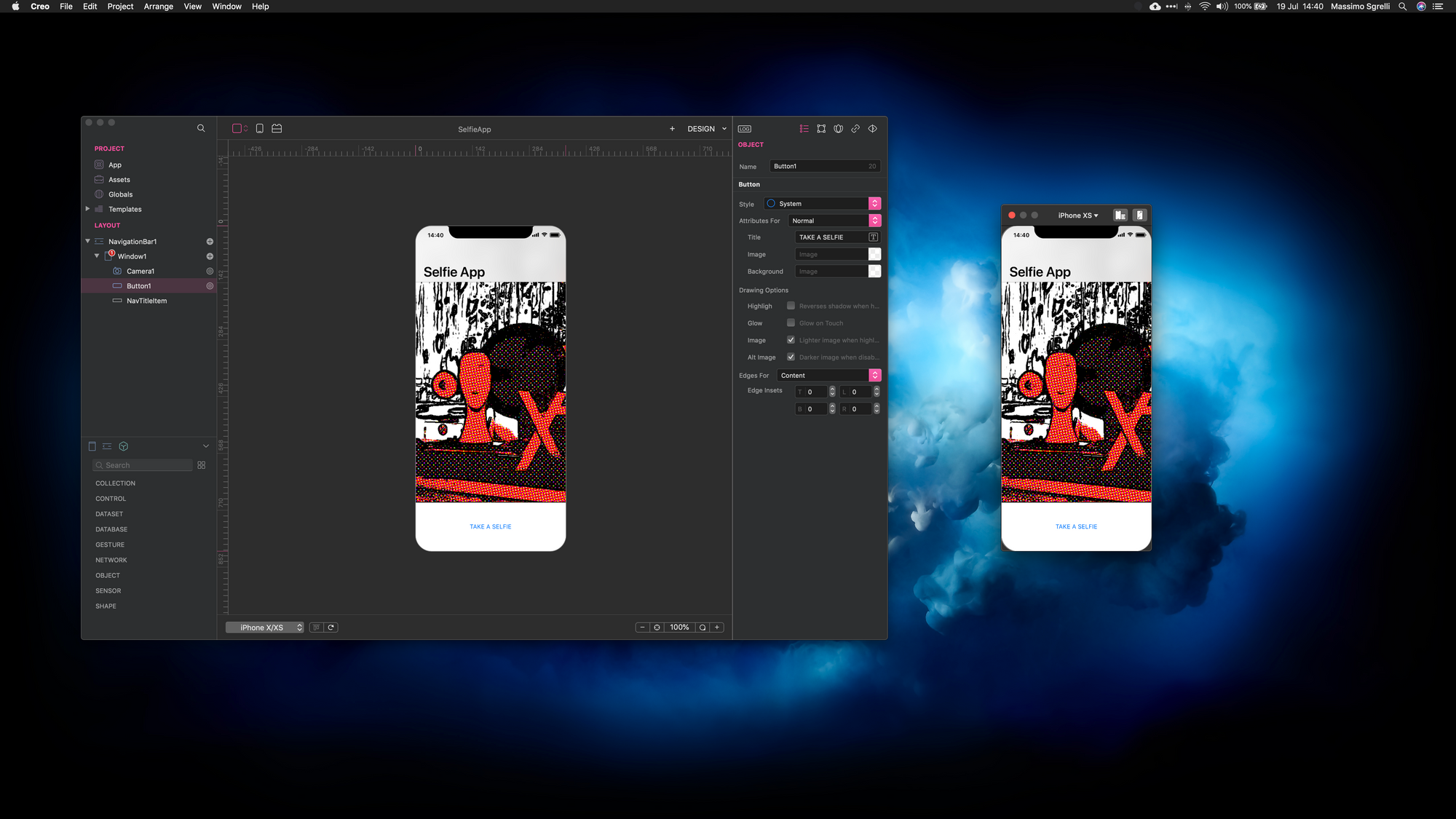The height and width of the screenshot is (819, 1456).
Task: Open the View menu
Action: pos(192,7)
